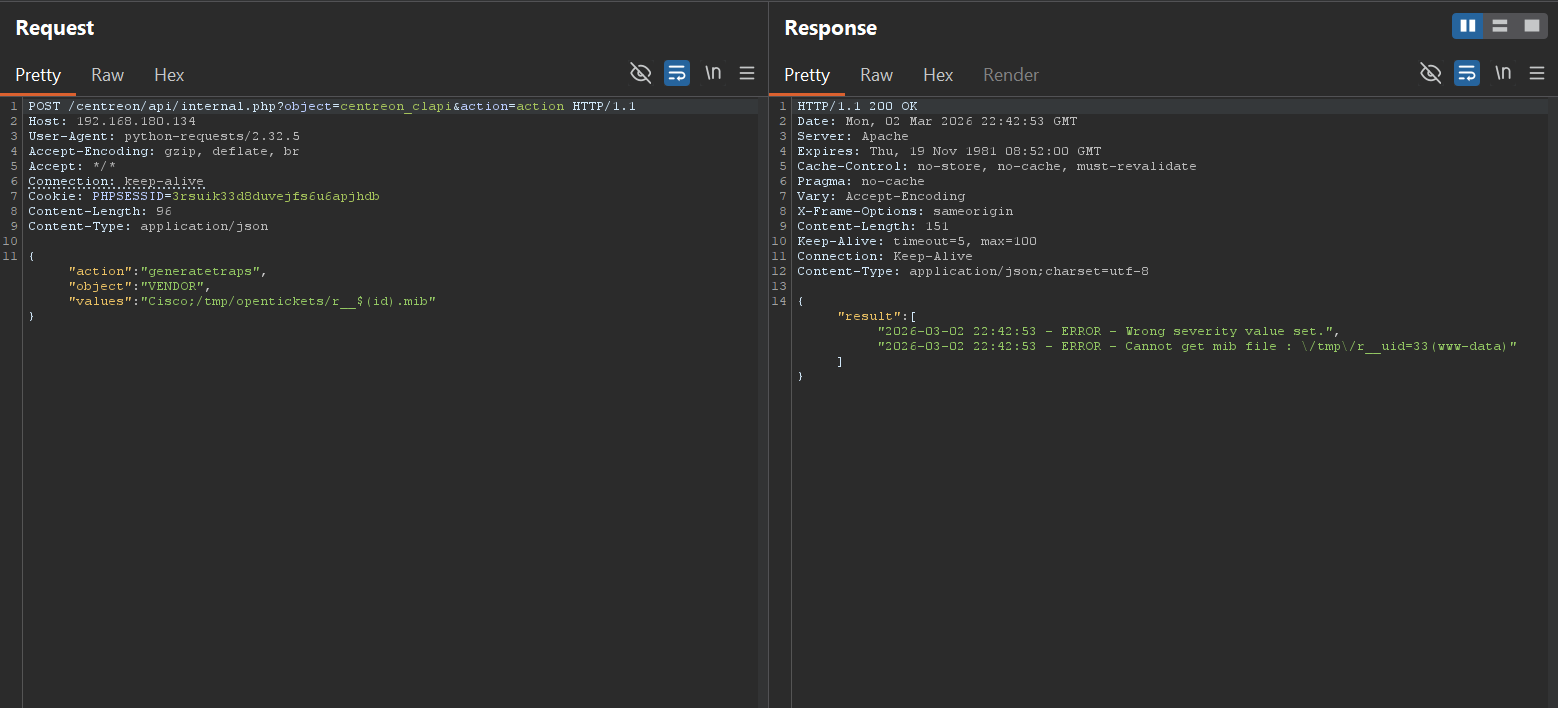Open Request panel hamburger options menu
This screenshot has height=708, width=1558.
click(x=747, y=73)
